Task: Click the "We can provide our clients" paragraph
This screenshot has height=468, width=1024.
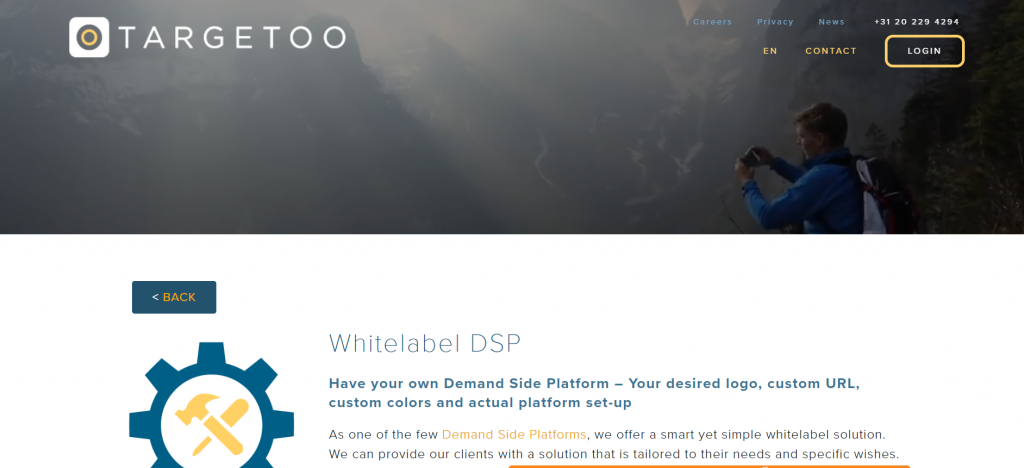Action: click(614, 454)
